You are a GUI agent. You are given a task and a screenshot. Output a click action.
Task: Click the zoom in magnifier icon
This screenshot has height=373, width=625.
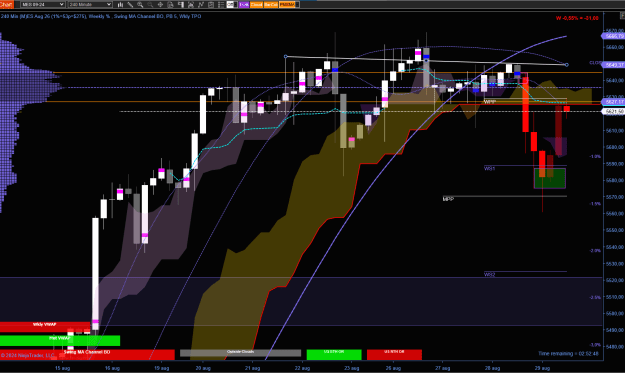[140, 5]
